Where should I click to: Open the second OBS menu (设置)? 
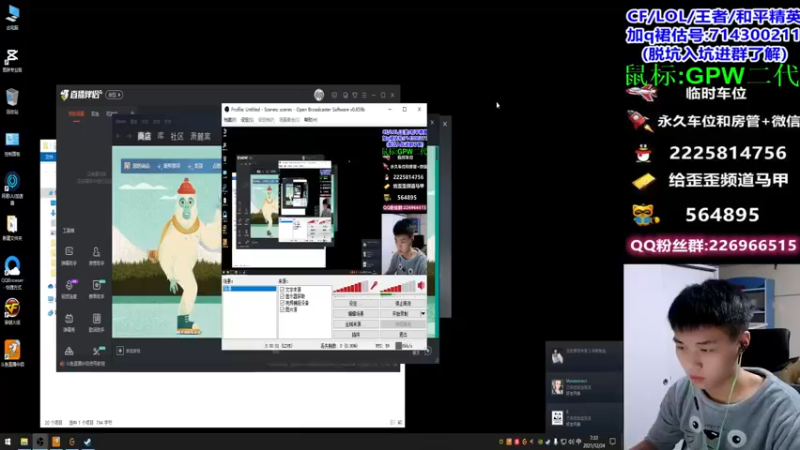[247, 120]
